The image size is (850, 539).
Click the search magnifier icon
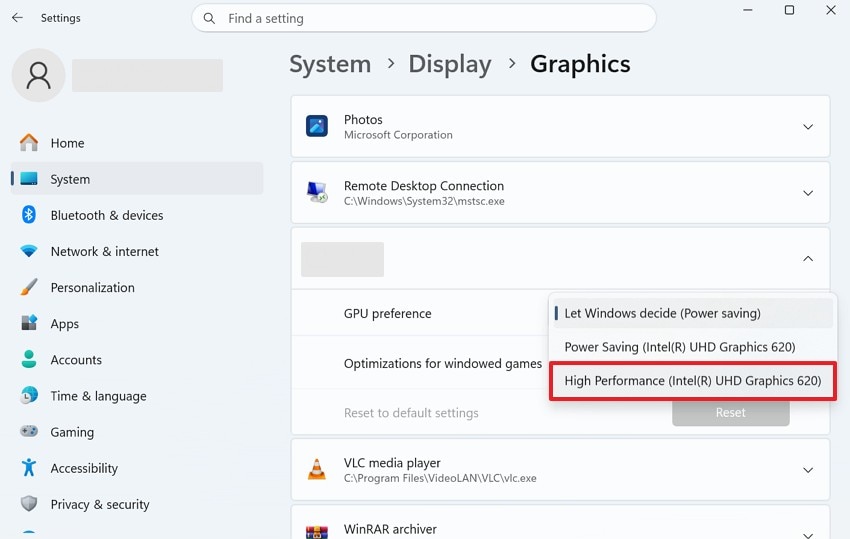click(x=209, y=18)
